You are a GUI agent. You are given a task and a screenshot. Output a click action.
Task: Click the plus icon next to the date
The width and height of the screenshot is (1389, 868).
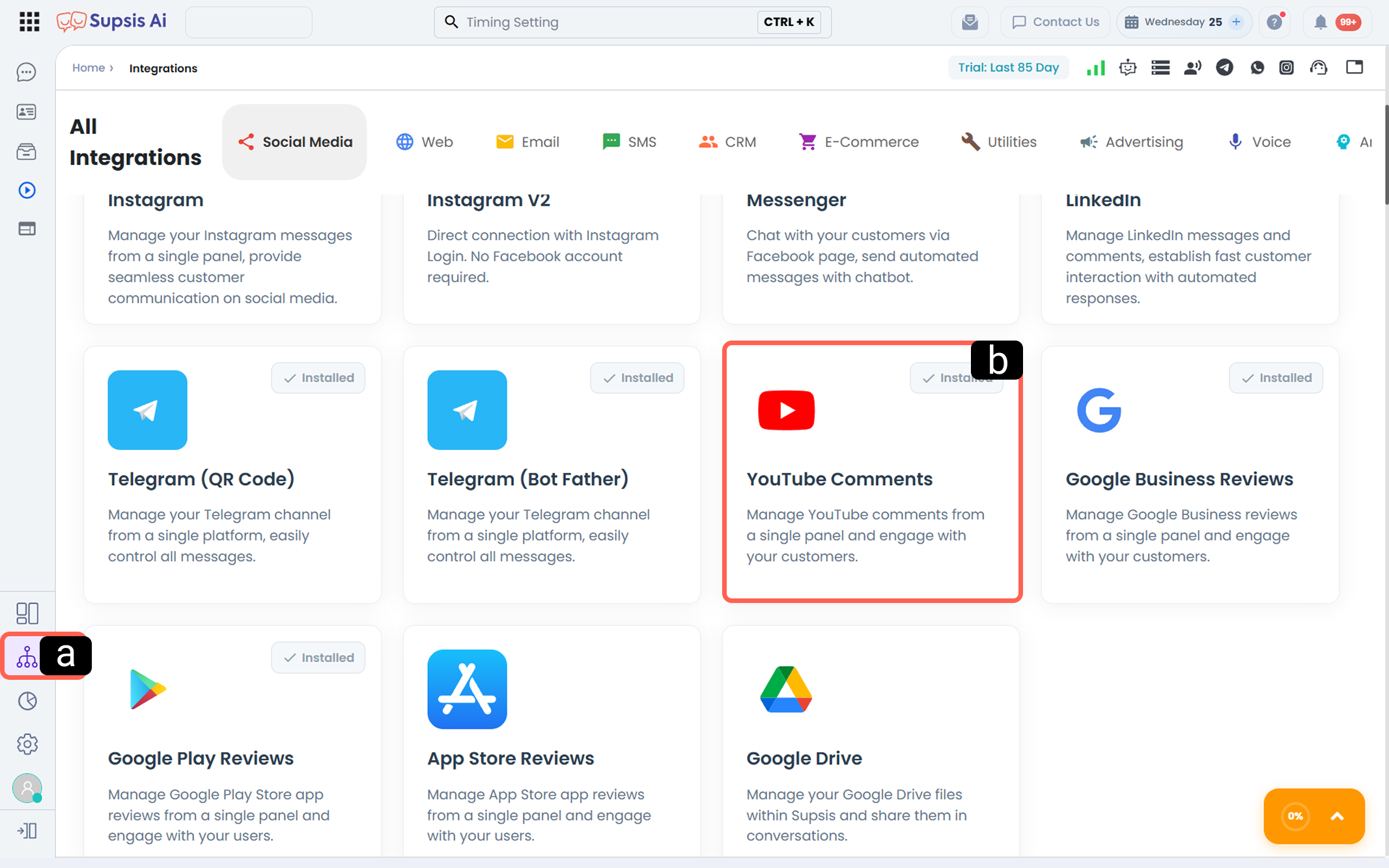(1236, 22)
